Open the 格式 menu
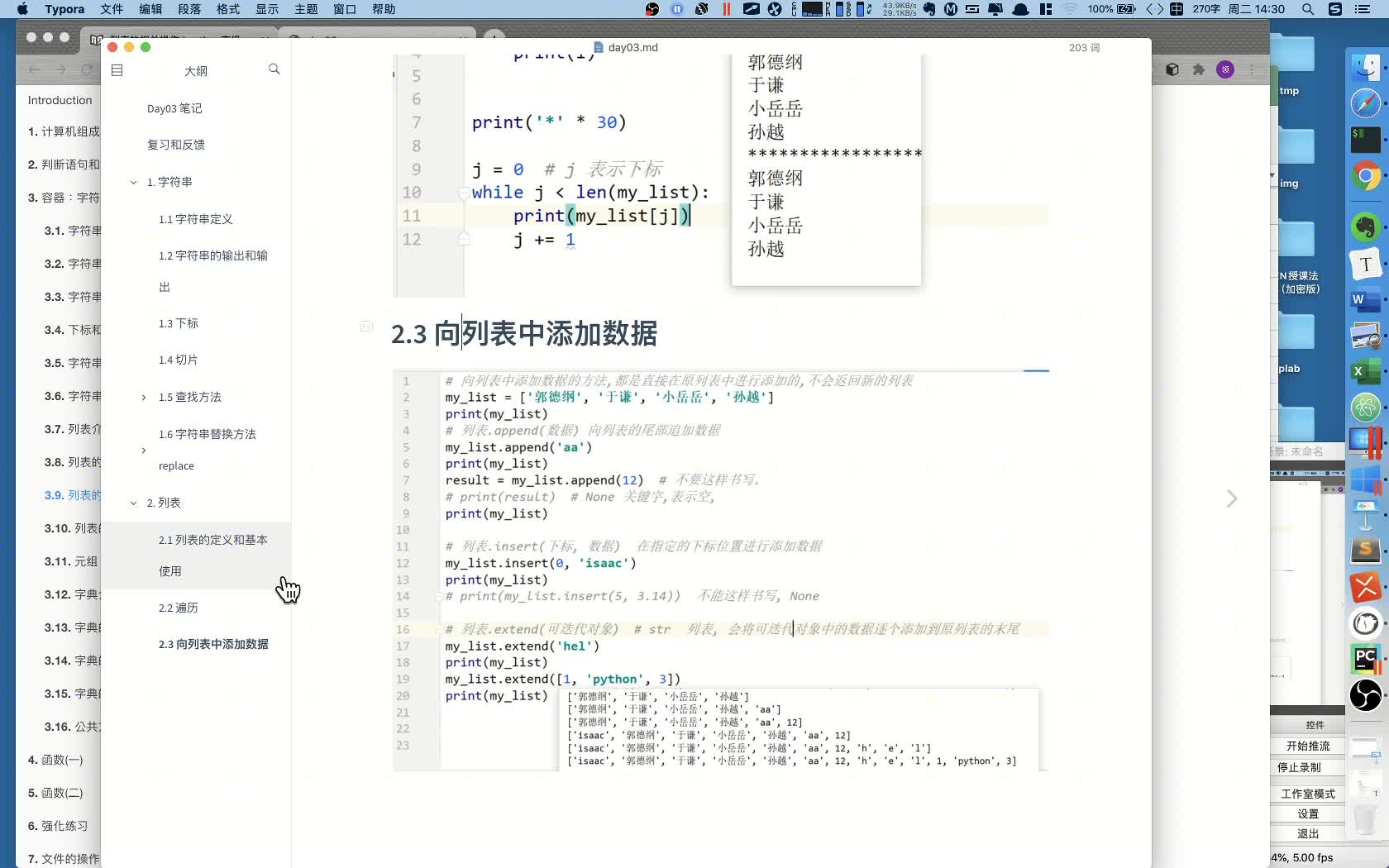Screen dimensions: 1389x868 [228, 9]
